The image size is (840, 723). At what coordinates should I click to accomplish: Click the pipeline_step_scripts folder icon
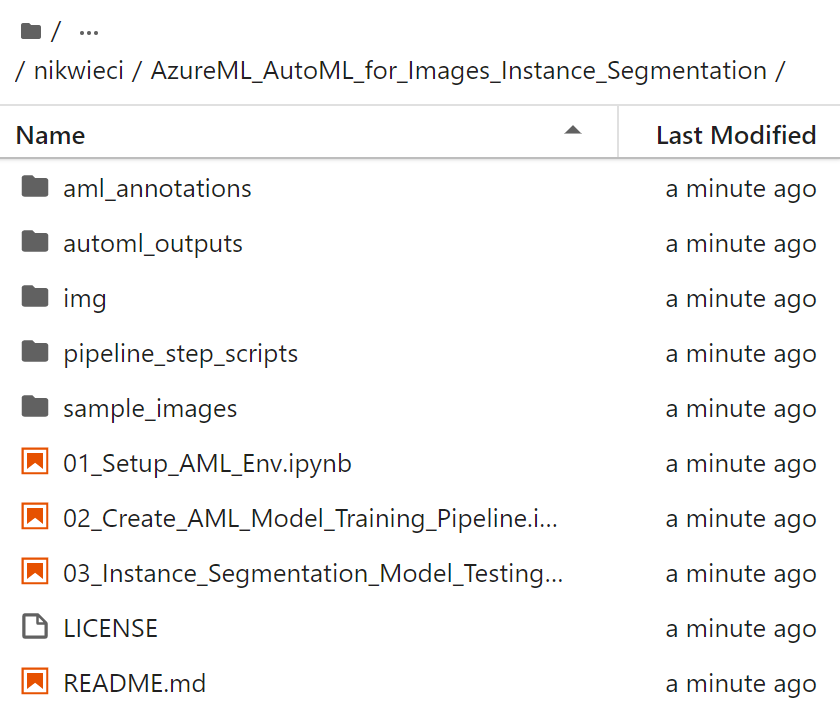tap(35, 353)
